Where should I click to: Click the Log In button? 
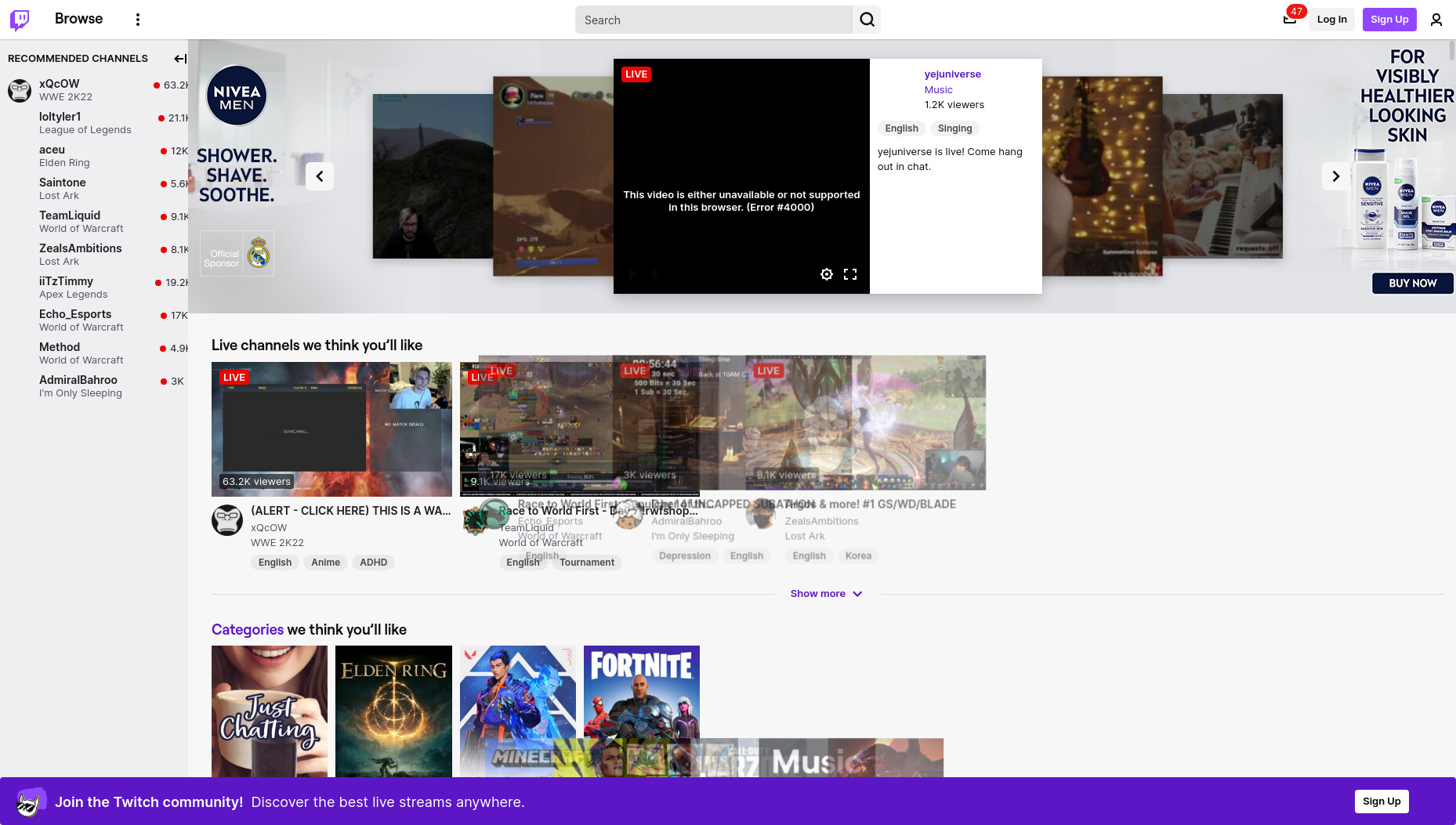point(1331,20)
